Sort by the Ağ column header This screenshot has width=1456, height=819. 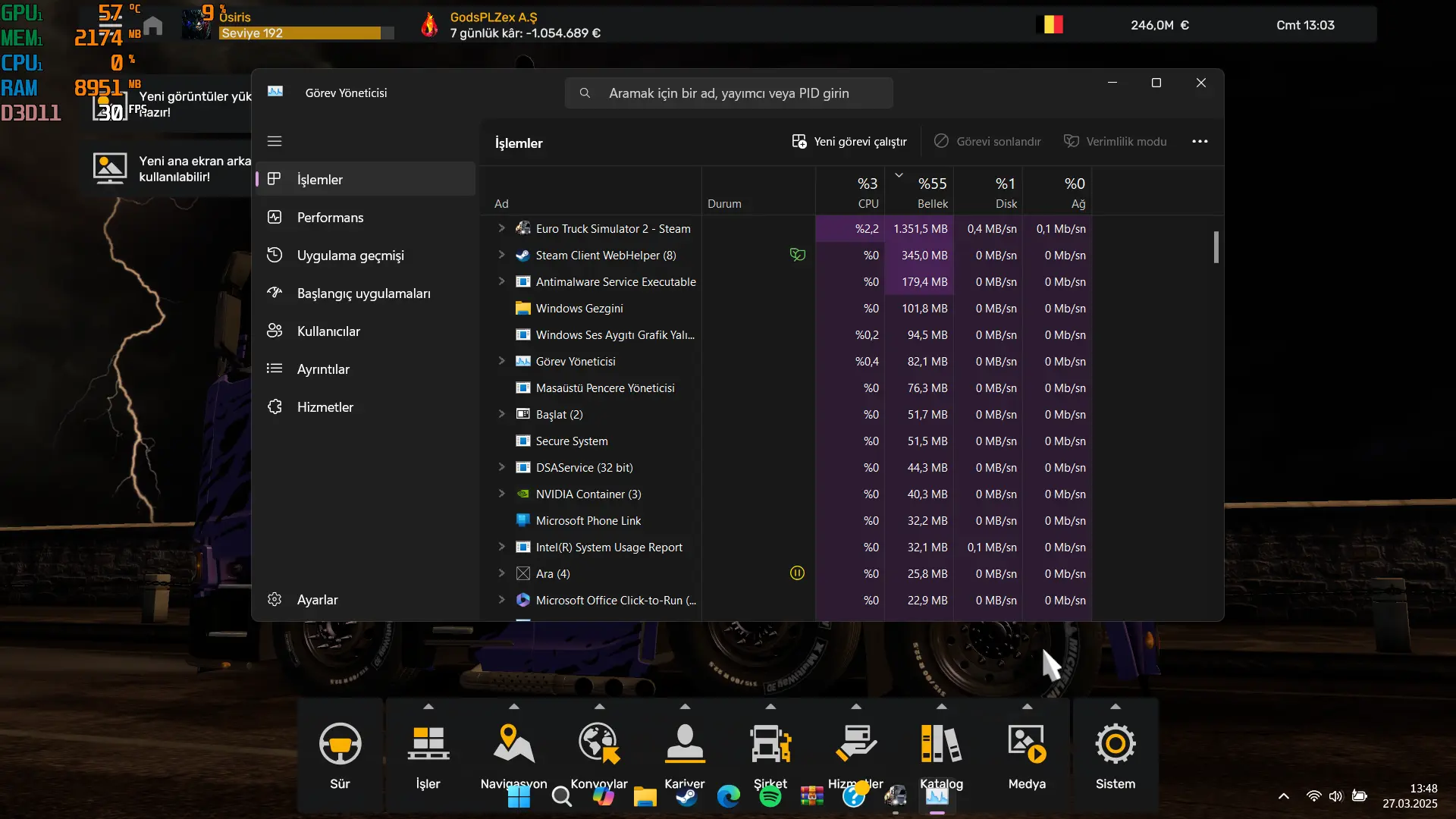[x=1057, y=192]
